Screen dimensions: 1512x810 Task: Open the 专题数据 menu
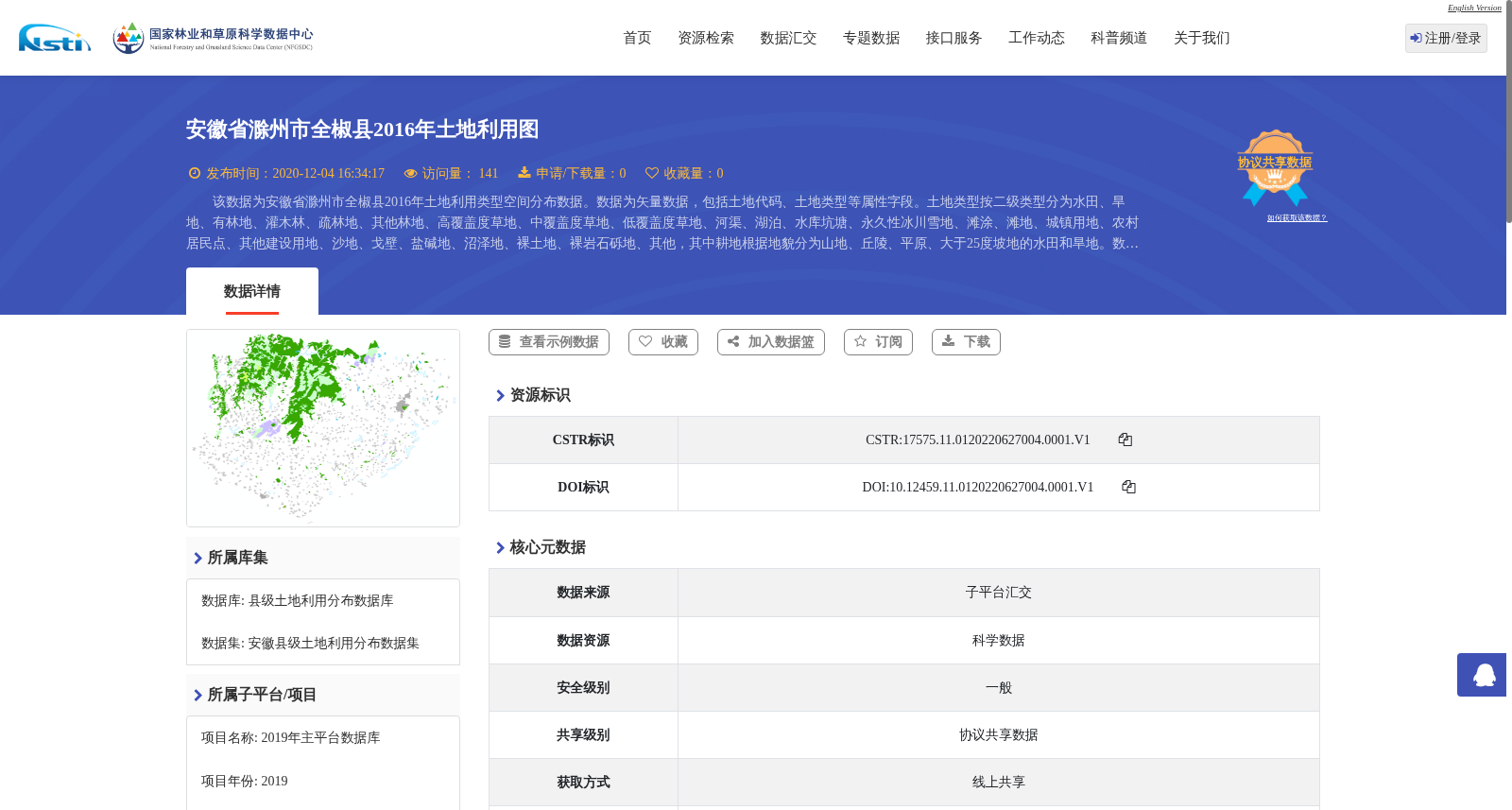click(871, 38)
